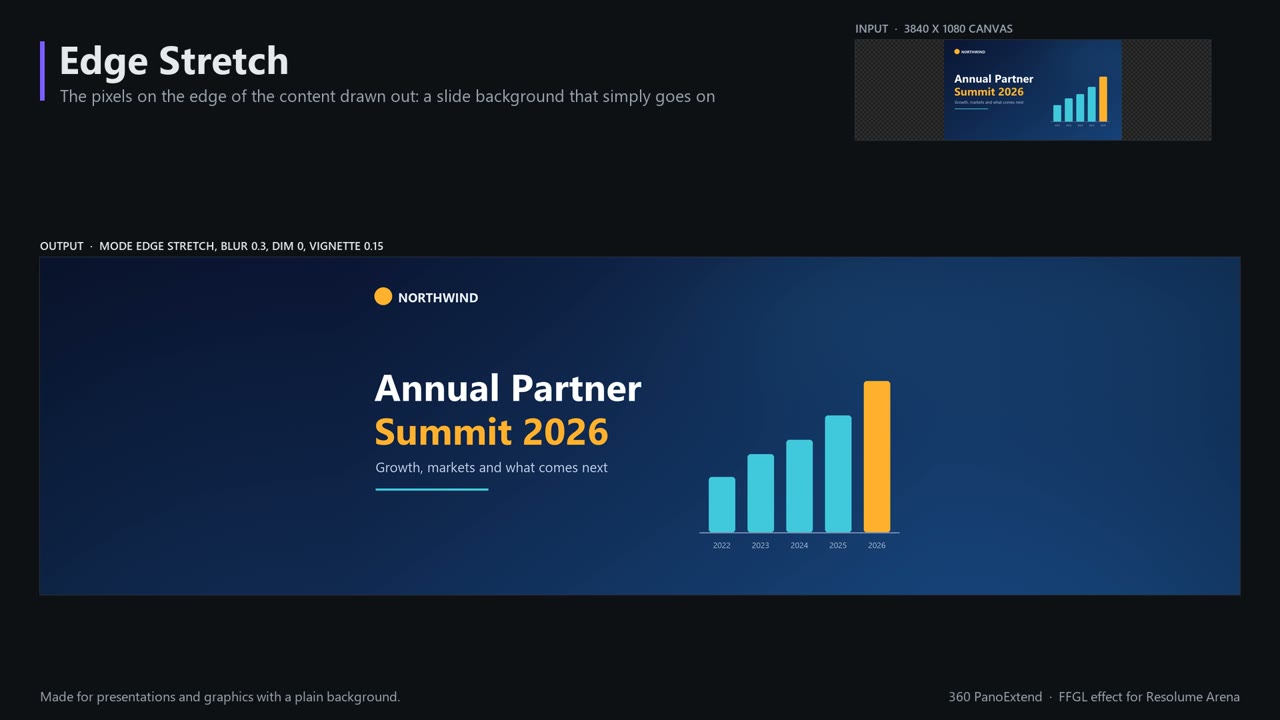Click the 'INPUT · 3840 X 1080 CANVAS' label
The image size is (1280, 720).
(x=933, y=29)
